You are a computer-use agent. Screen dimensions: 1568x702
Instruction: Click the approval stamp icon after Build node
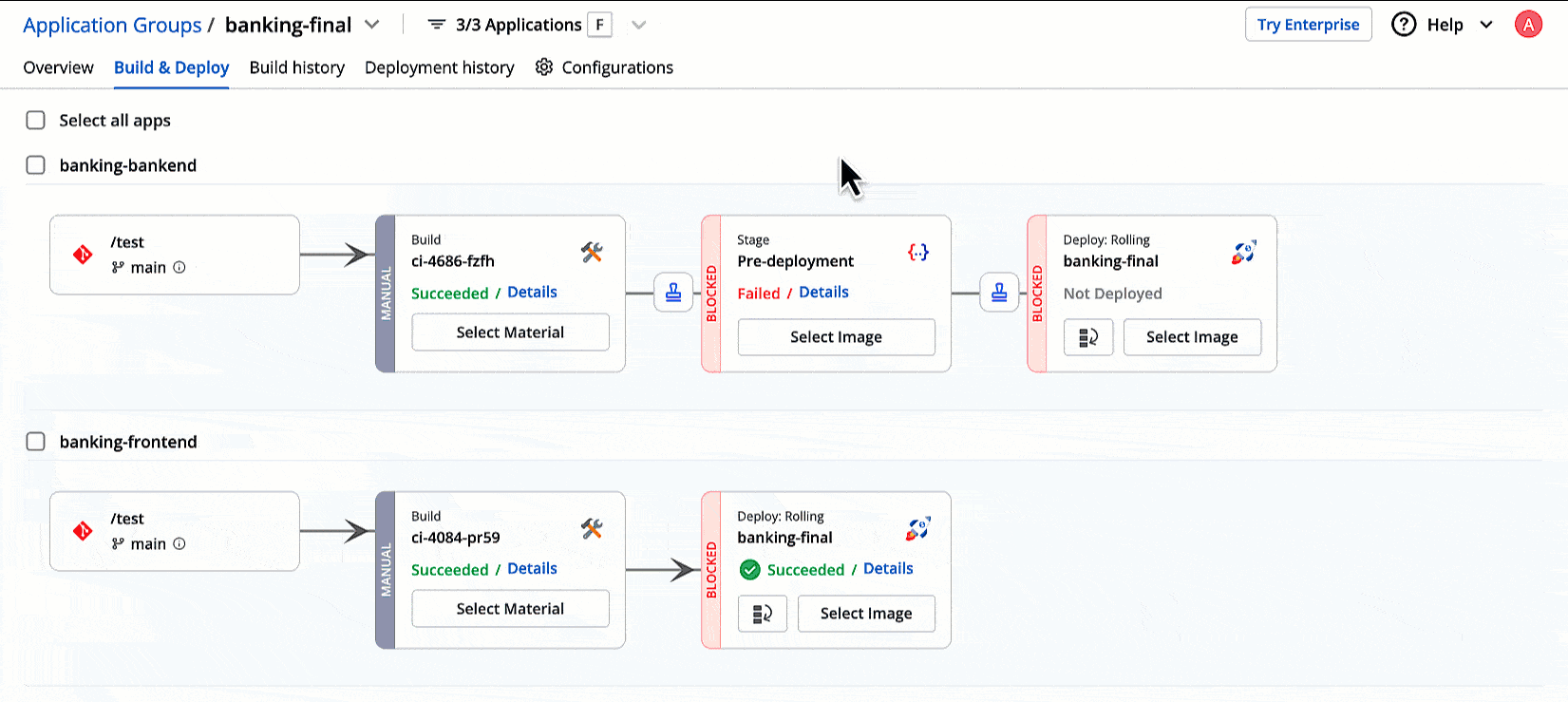673,293
